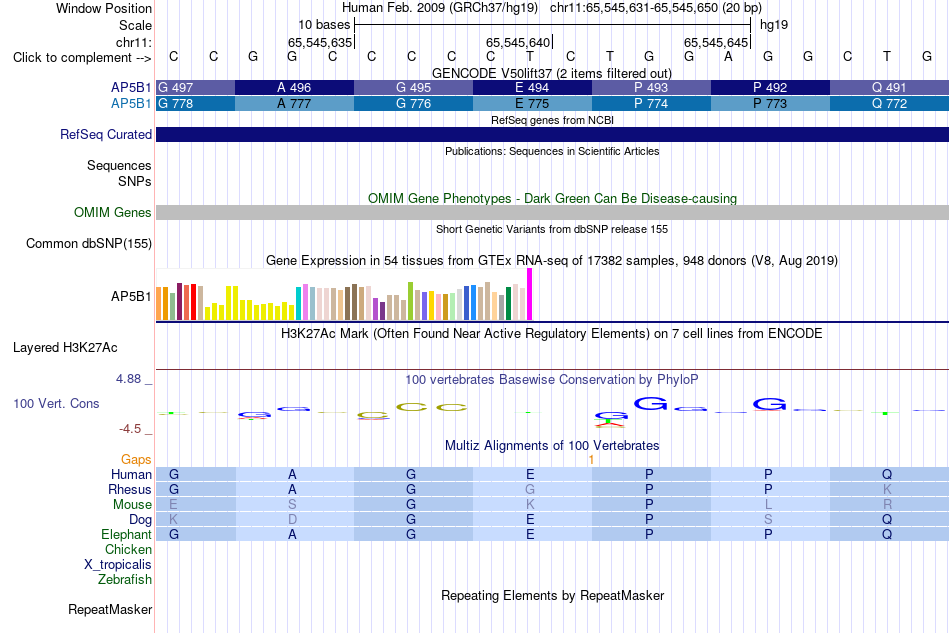Click the gray OMIM Genes item bar

[553, 213]
